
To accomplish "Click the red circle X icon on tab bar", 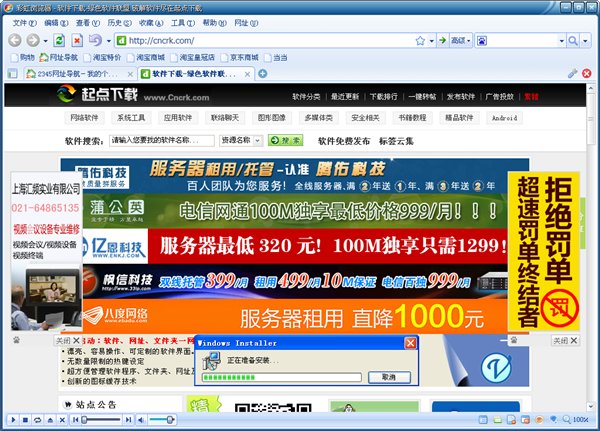I will [x=587, y=73].
